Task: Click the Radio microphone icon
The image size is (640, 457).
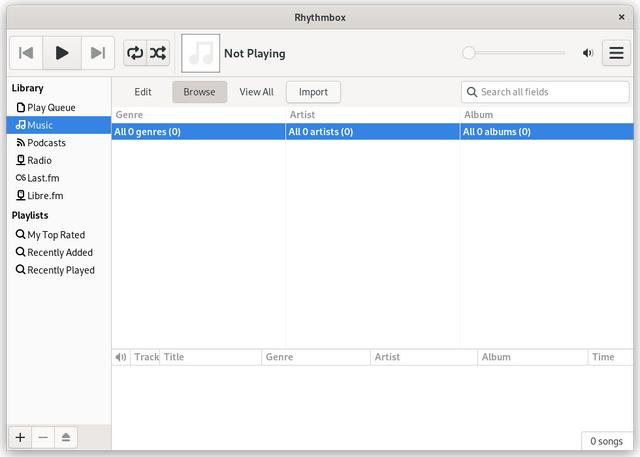Action: coord(20,160)
